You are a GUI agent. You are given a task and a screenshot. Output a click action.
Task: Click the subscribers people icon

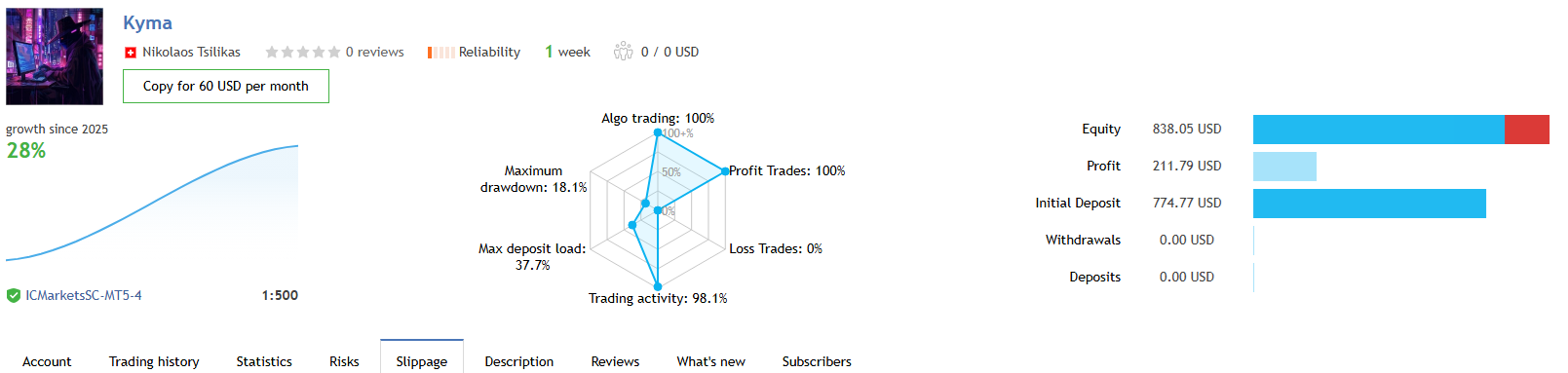(x=623, y=52)
